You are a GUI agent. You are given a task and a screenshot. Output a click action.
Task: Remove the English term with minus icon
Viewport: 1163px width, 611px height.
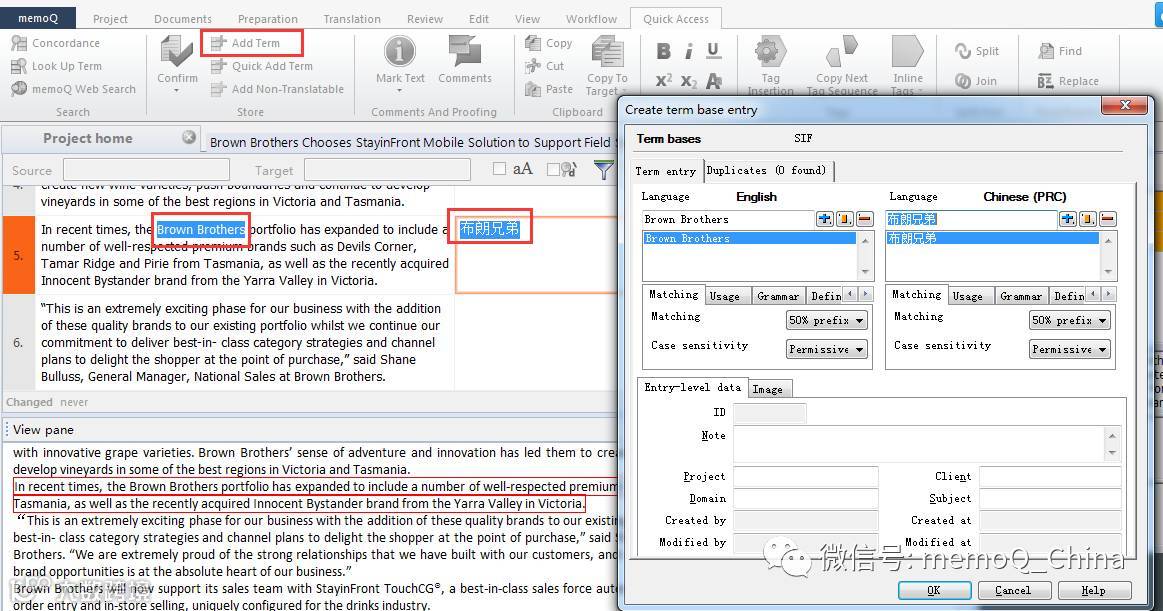865,219
